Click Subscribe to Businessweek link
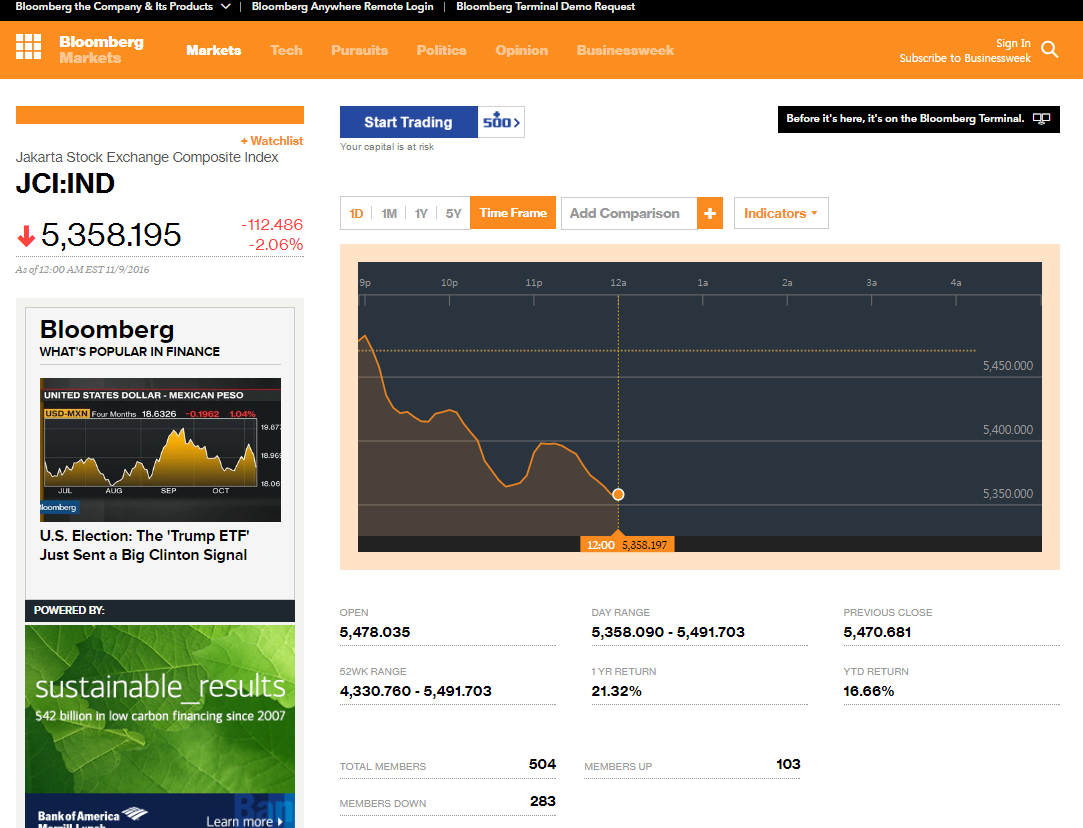Screen dimensions: 1083x828 pyautogui.click(x=965, y=58)
